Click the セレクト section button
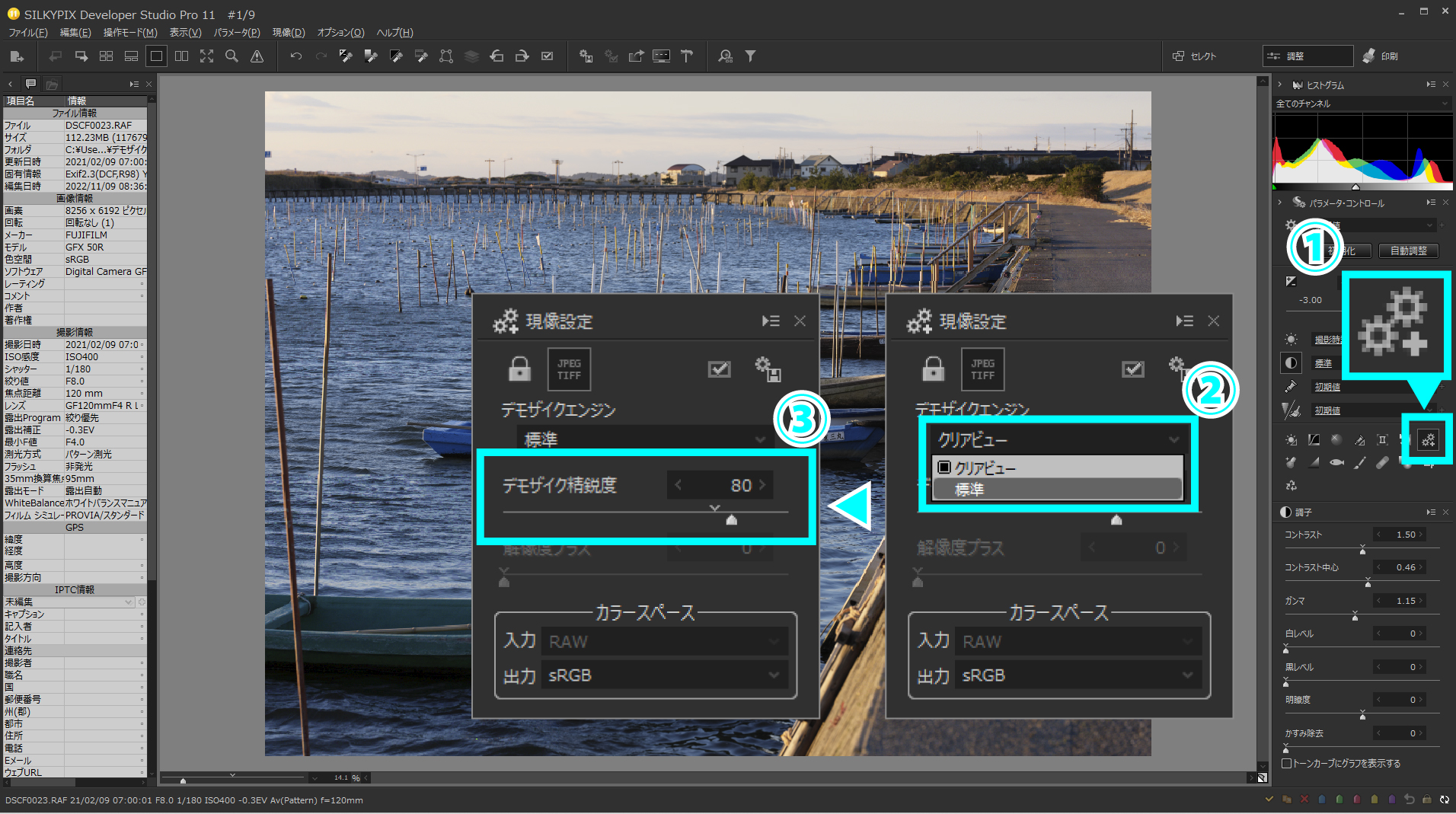Image resolution: width=1456 pixels, height=814 pixels. [x=1196, y=56]
